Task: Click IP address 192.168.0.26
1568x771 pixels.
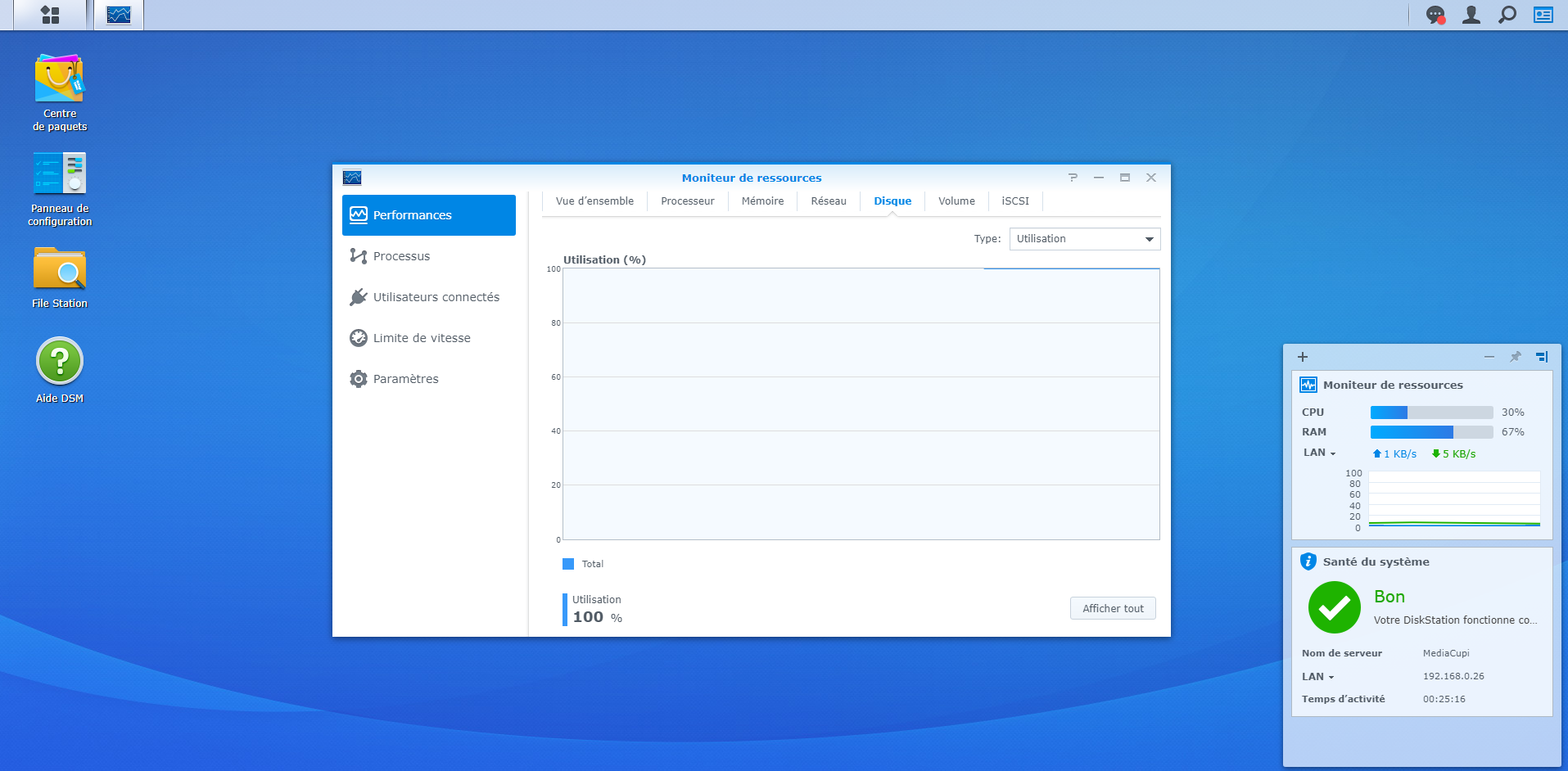Action: 1453,676
